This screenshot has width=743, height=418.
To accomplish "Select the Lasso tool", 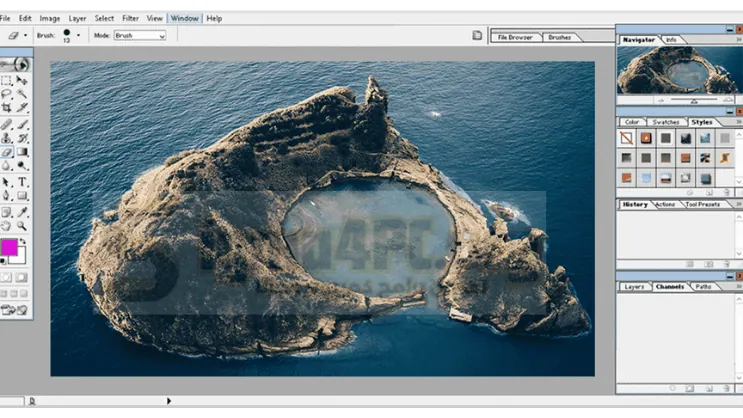I will click(x=6, y=94).
